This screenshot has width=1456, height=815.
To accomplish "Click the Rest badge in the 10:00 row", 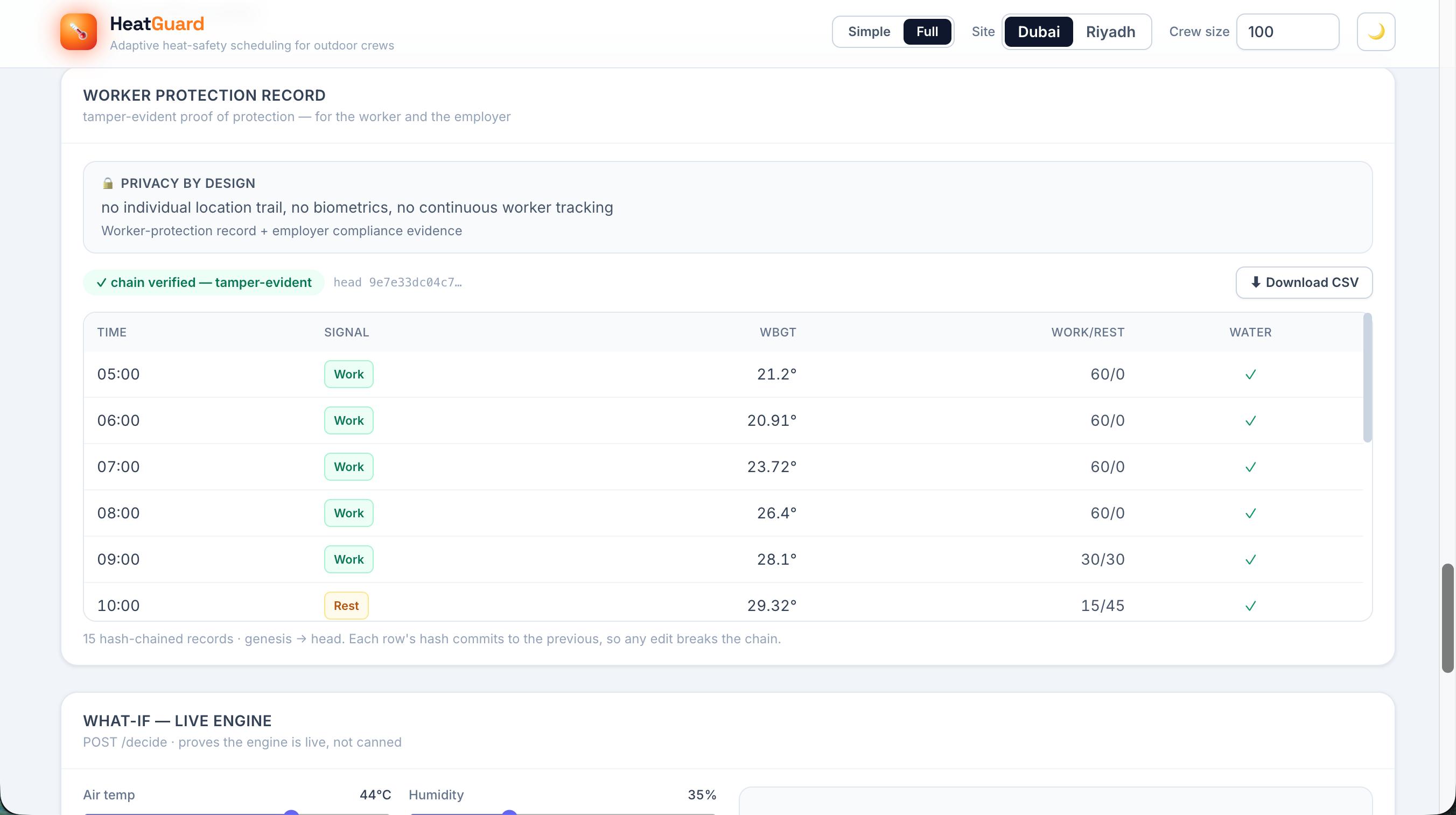I will pyautogui.click(x=346, y=606).
